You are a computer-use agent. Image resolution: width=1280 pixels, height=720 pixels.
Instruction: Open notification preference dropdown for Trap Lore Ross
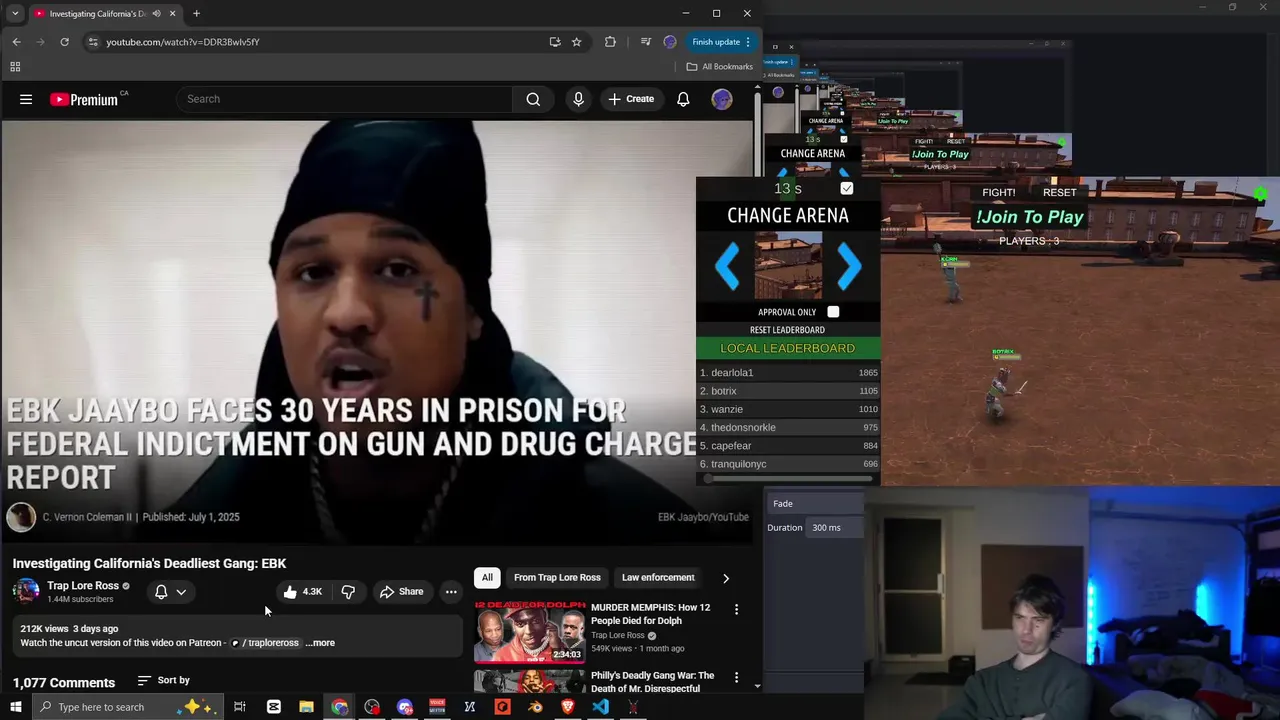click(x=171, y=592)
